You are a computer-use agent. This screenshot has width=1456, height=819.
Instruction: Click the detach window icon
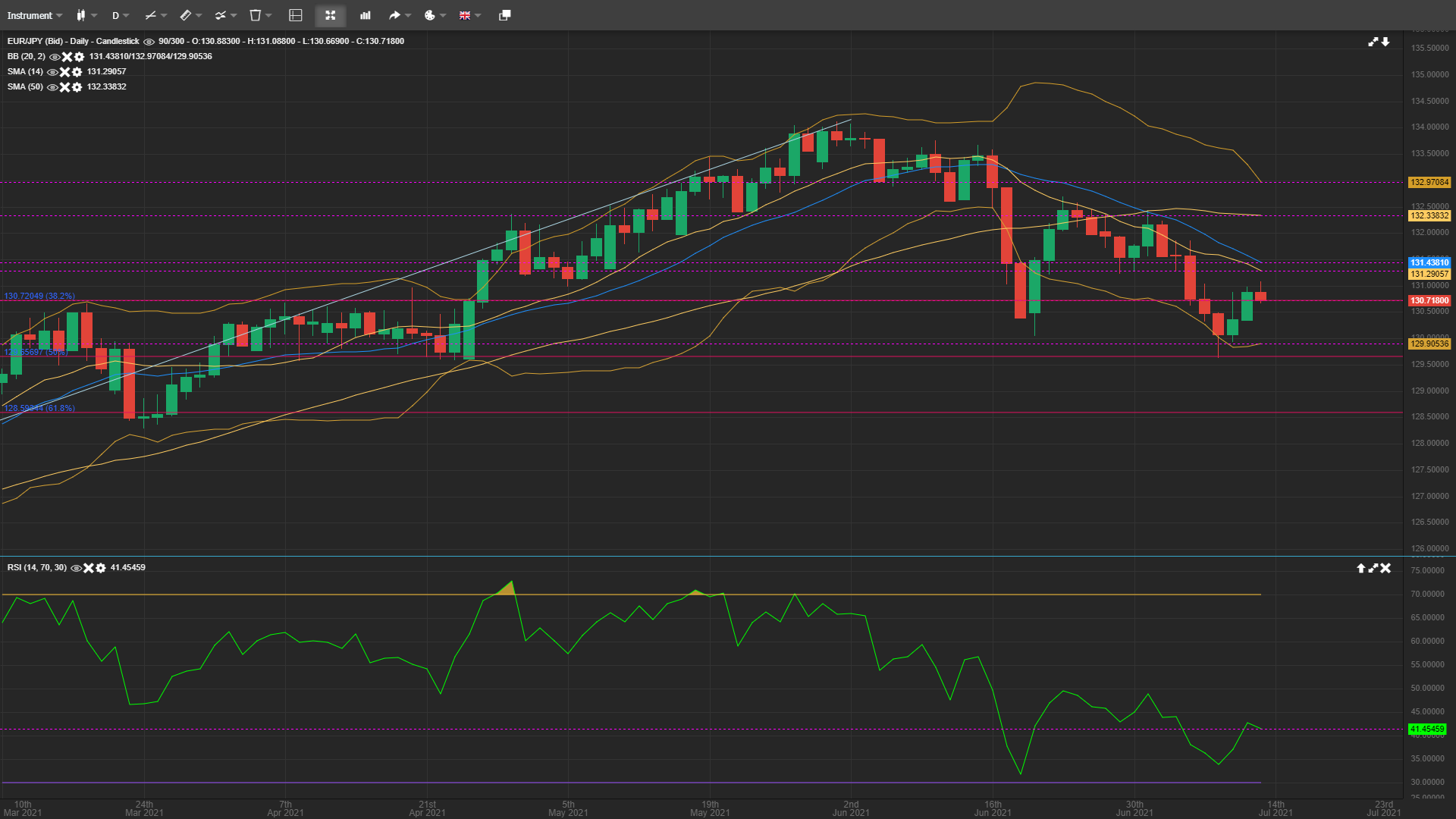pyautogui.click(x=504, y=15)
